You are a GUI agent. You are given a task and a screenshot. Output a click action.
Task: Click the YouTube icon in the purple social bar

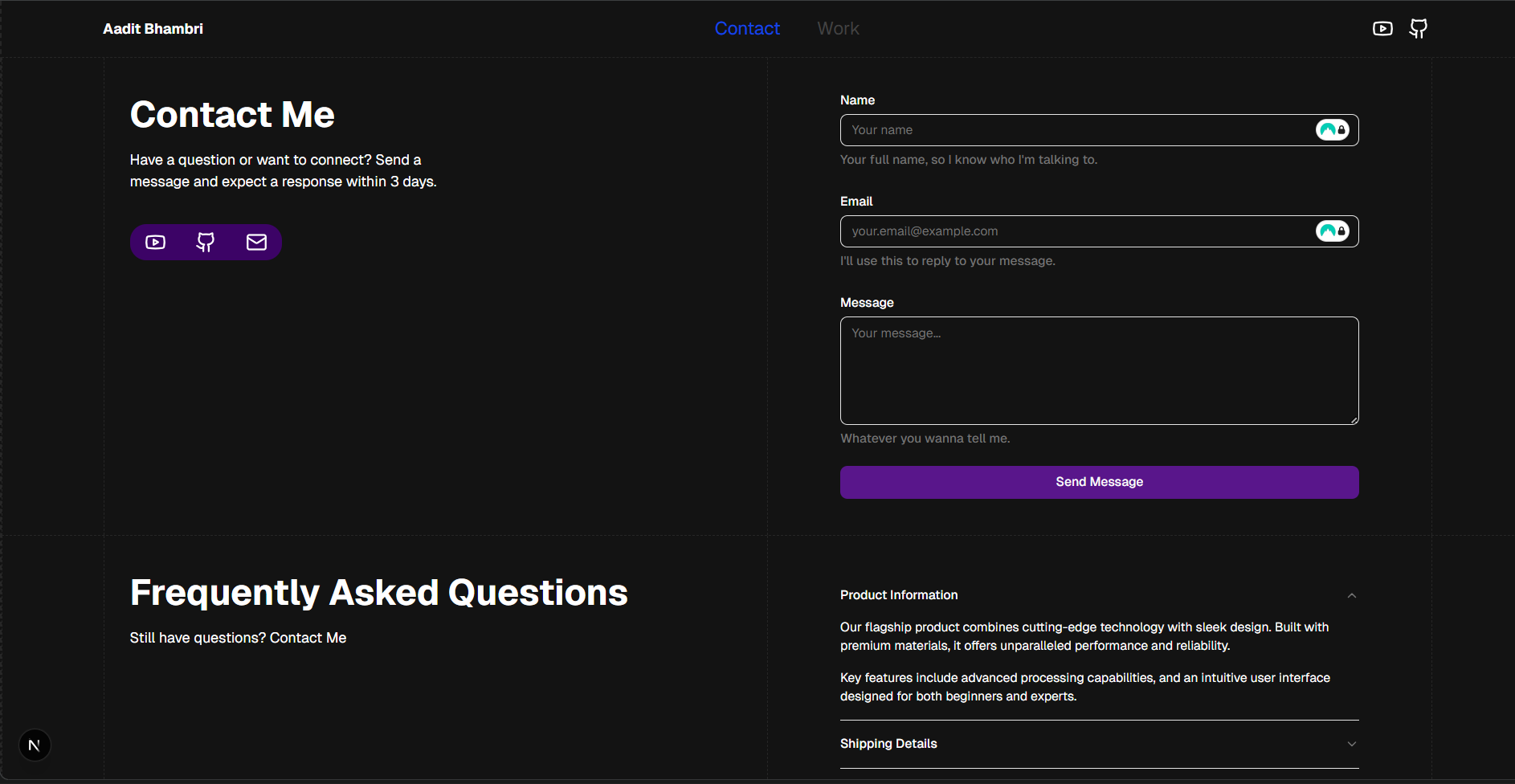click(156, 243)
